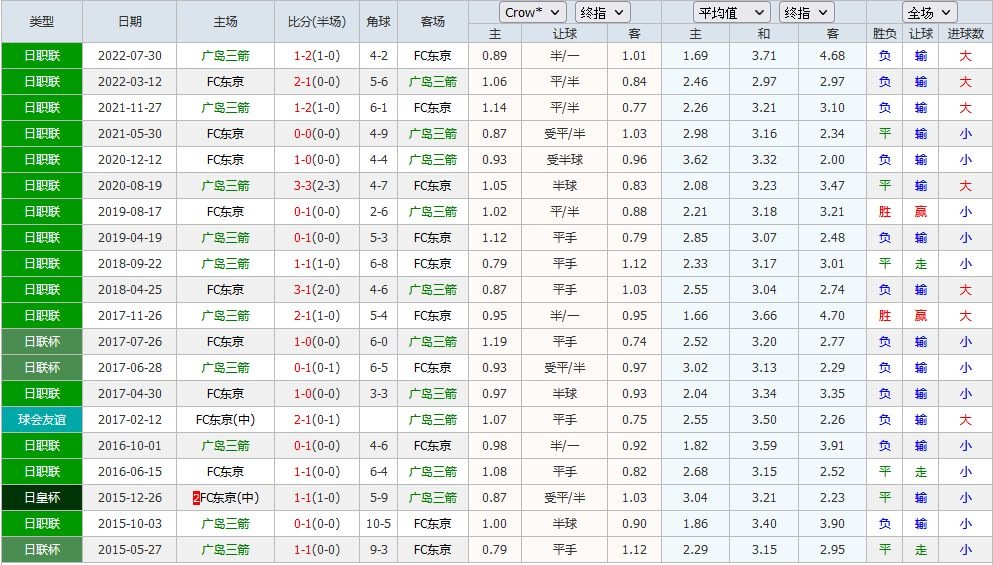Click average home odds 3.62 in 2020-12-12 row

695,160
